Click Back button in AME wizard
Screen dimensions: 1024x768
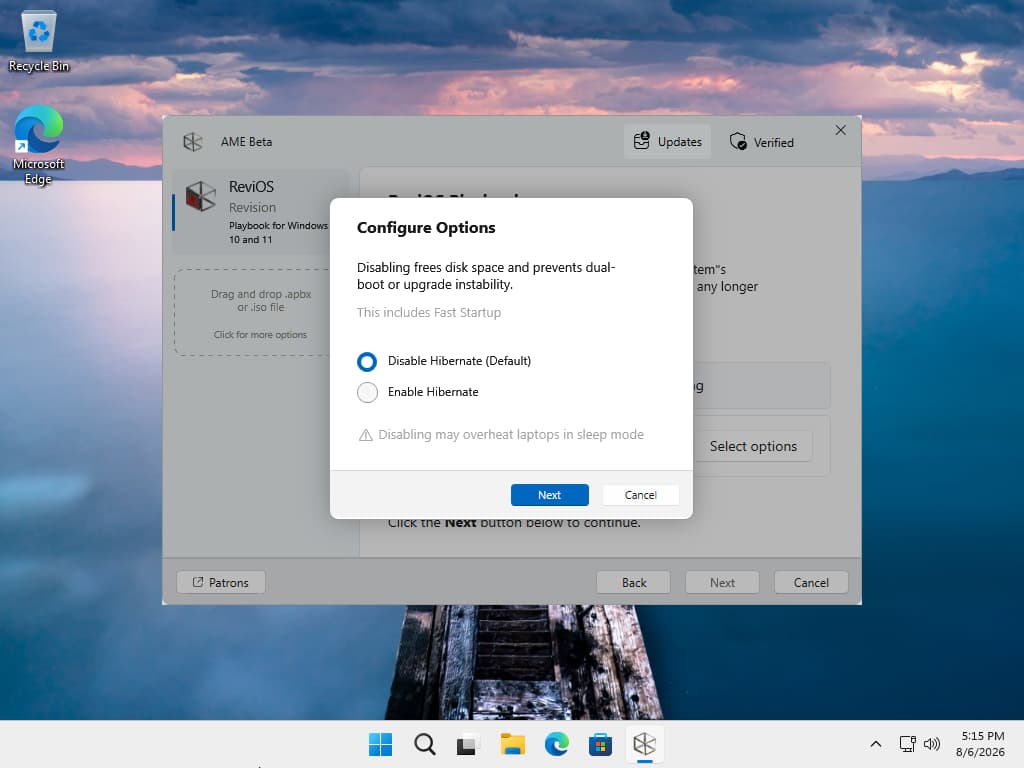coord(633,583)
